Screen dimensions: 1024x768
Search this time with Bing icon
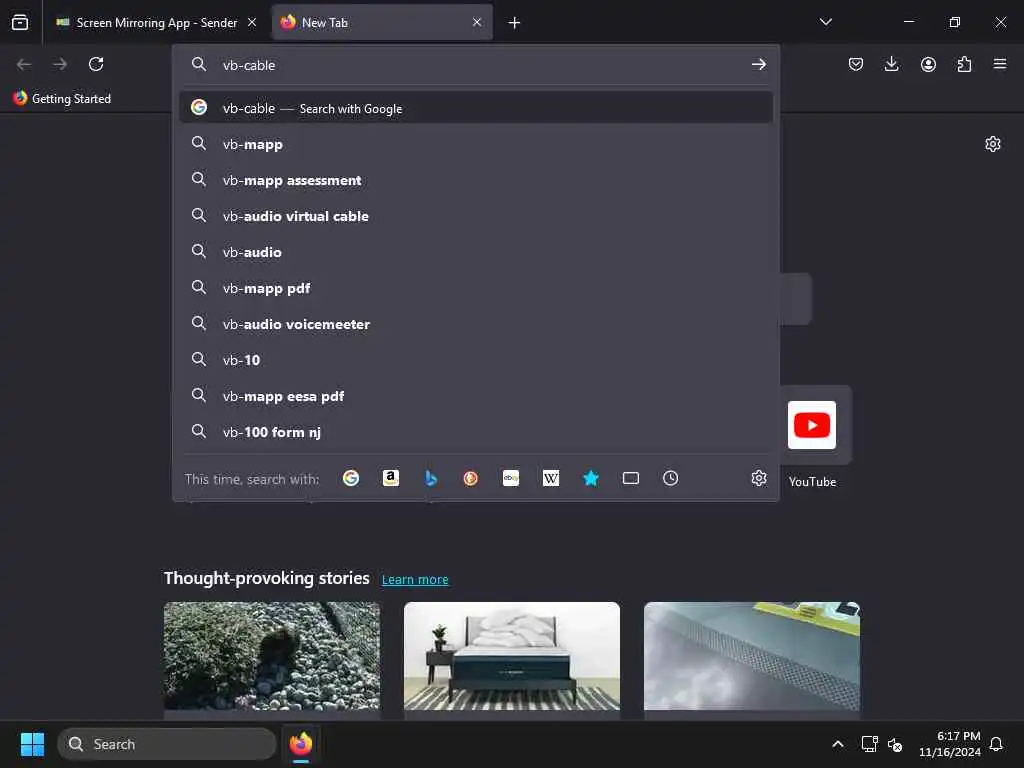(x=430, y=478)
